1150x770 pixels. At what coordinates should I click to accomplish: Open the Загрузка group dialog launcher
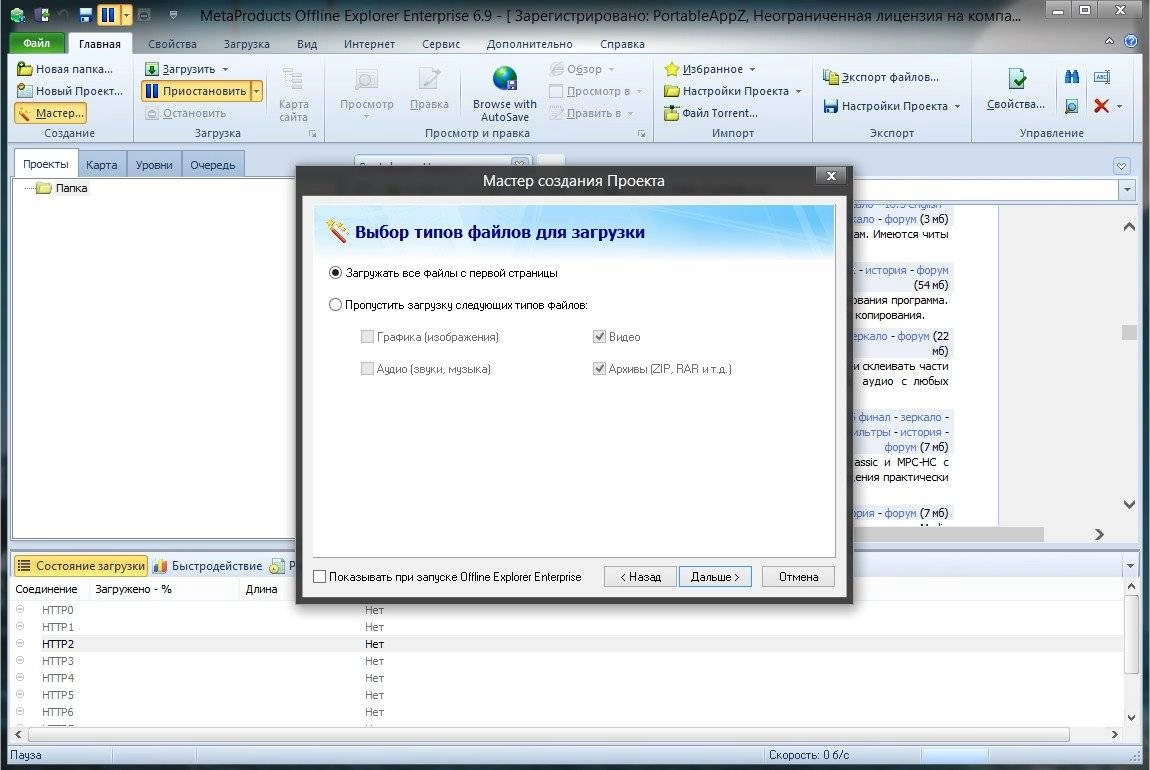point(312,133)
